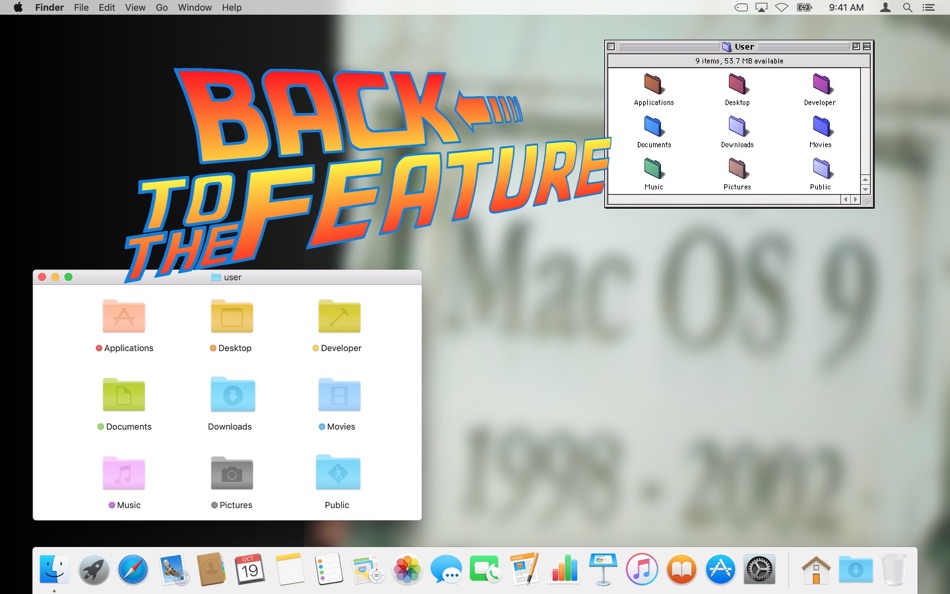
Task: Click classic window scroll right arrow
Action: click(x=855, y=199)
